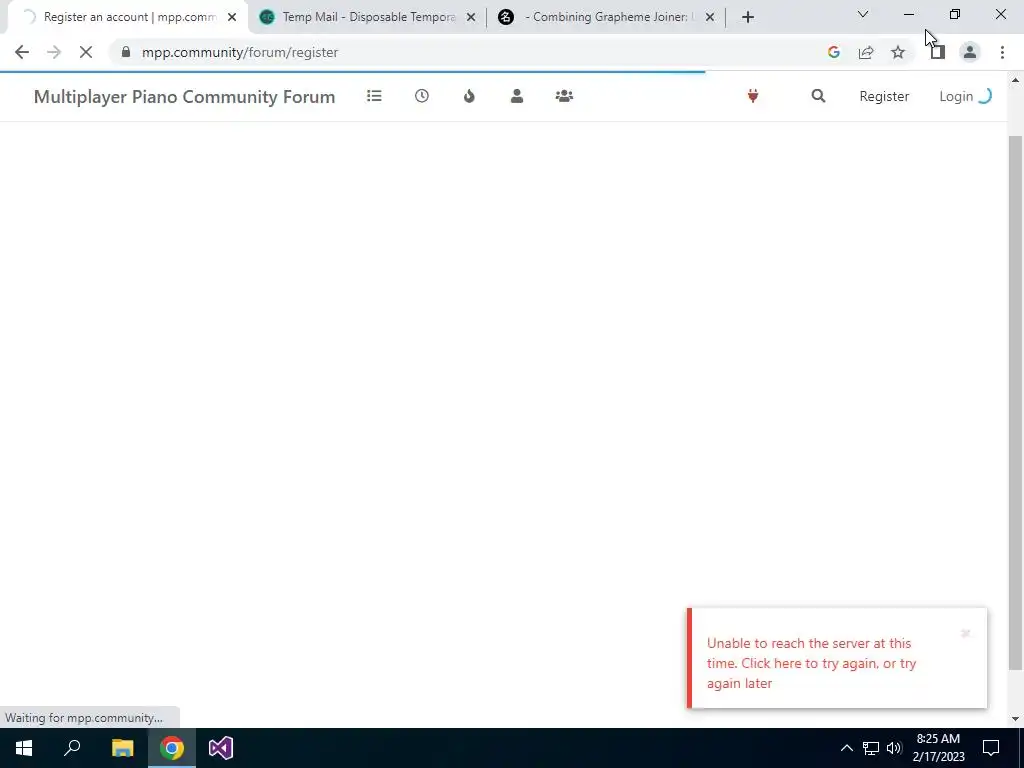Open the Groups people icon
The width and height of the screenshot is (1024, 768).
click(564, 96)
